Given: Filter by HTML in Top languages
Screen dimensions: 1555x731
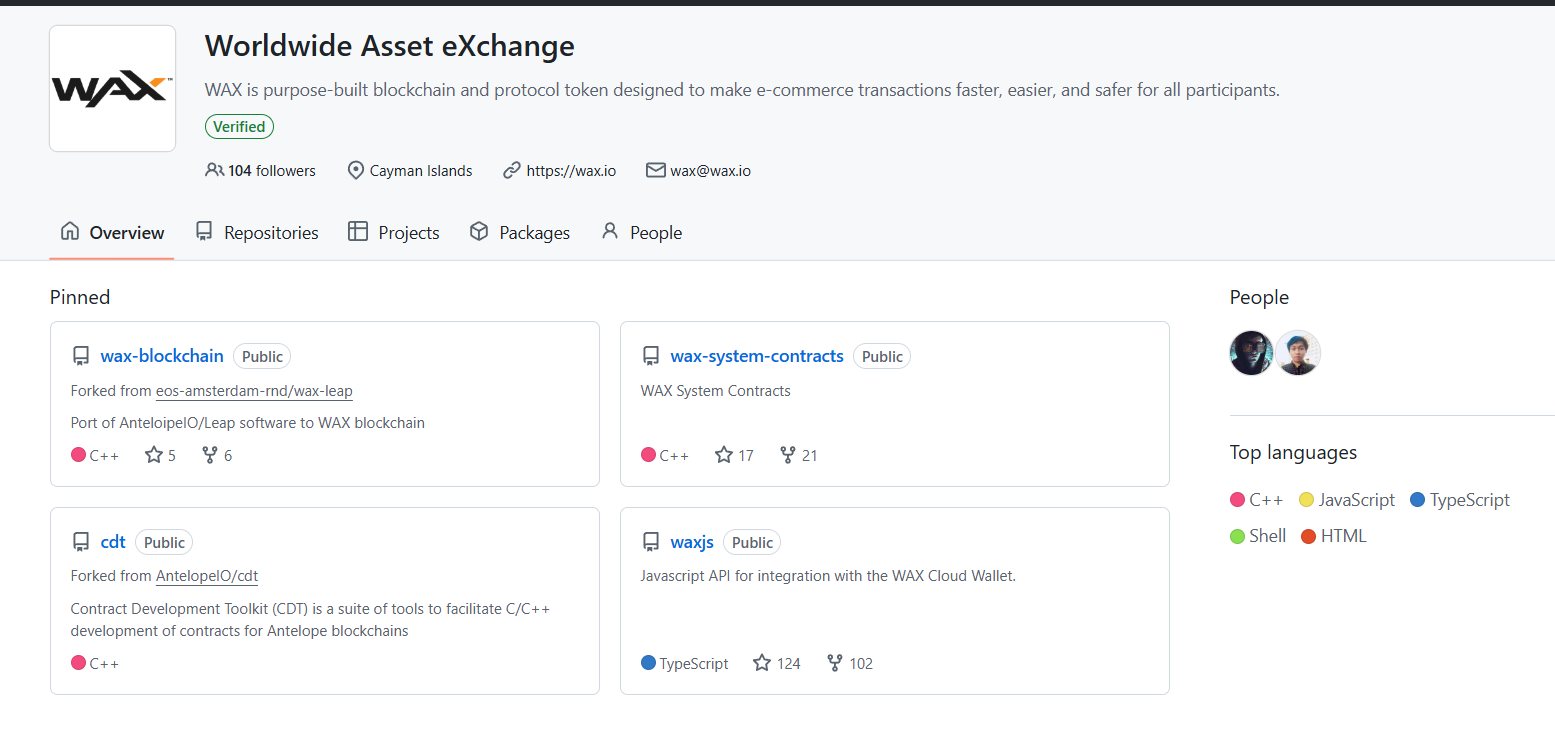Looking at the screenshot, I should (x=1333, y=536).
